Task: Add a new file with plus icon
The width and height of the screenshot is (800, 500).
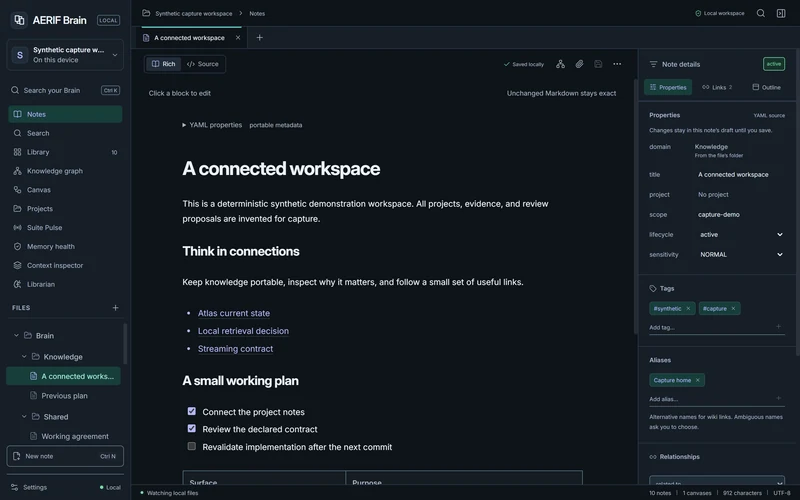Action: 115,308
